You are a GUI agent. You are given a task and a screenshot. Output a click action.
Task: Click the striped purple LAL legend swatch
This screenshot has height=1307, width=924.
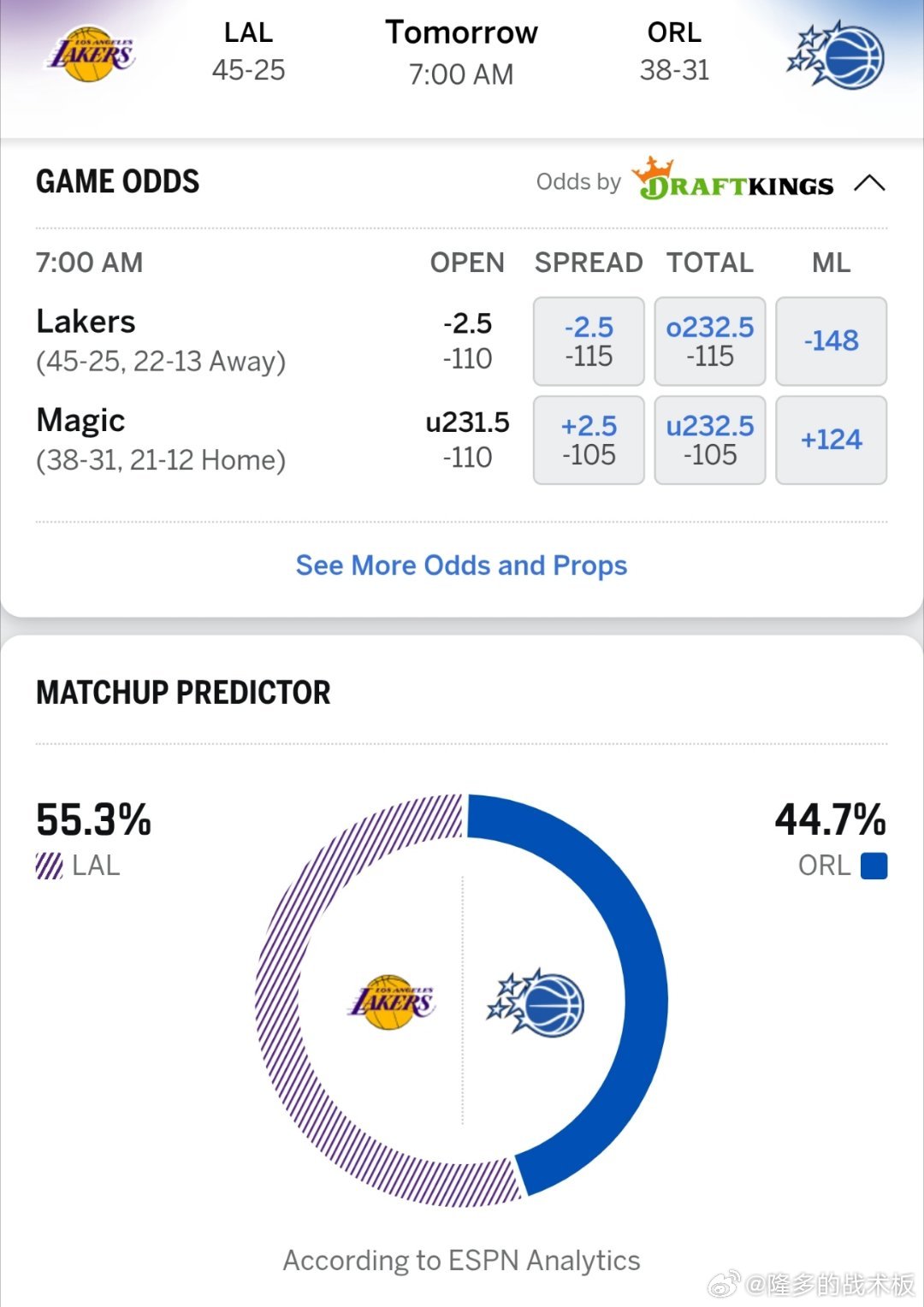[x=49, y=866]
